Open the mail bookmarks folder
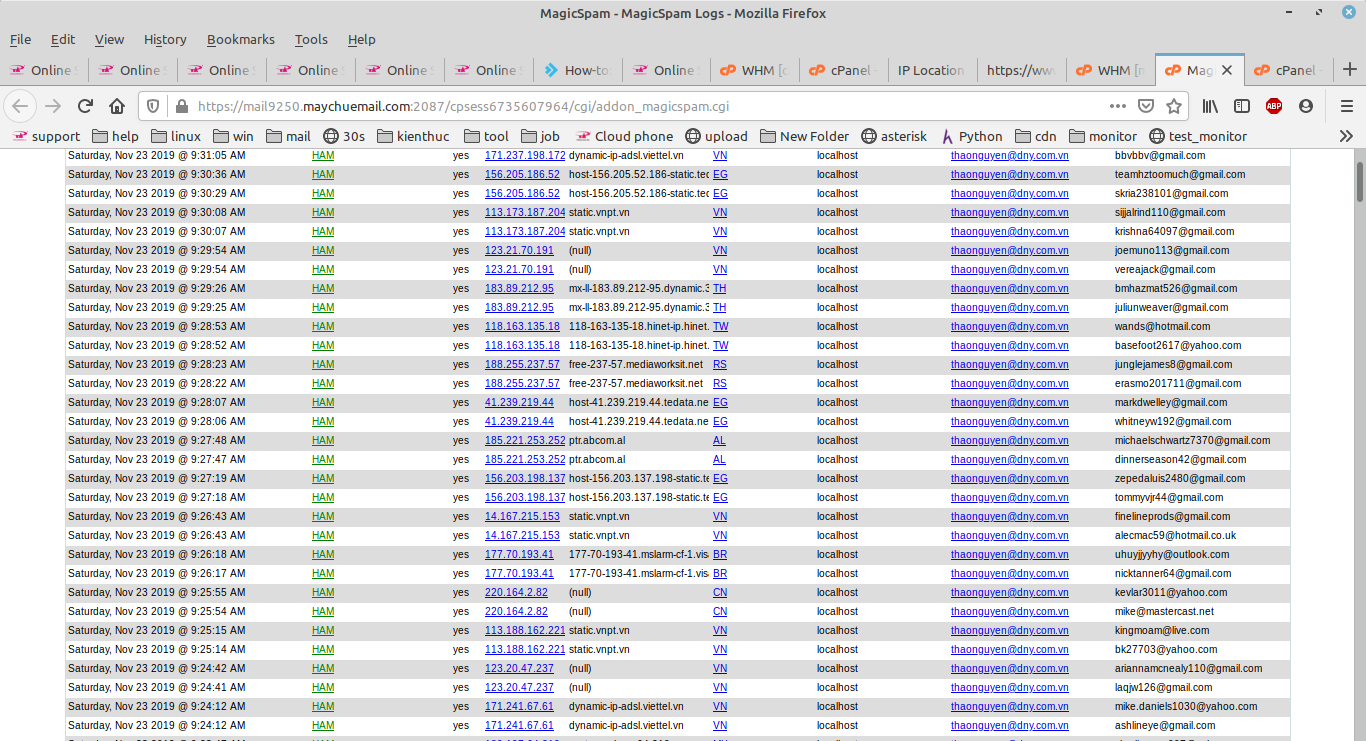 (x=288, y=136)
